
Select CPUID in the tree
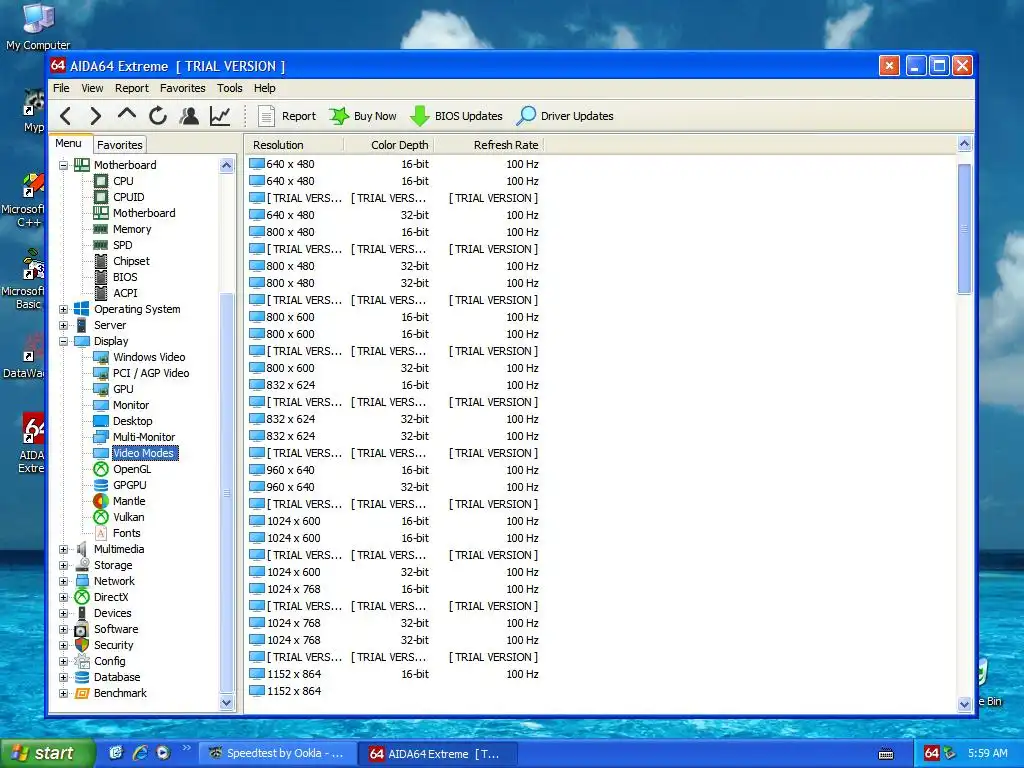(129, 197)
